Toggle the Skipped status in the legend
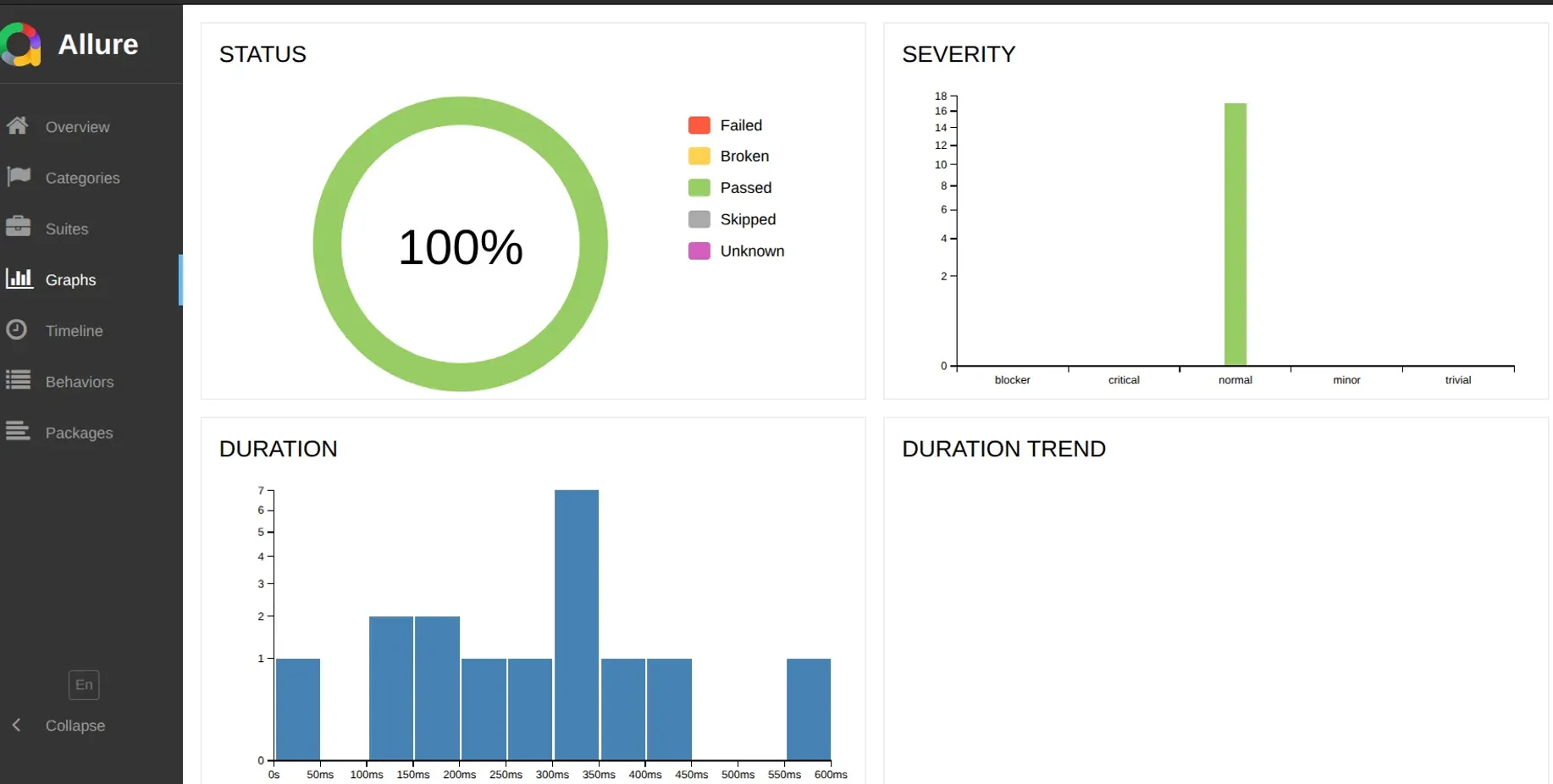Image resolution: width=1553 pixels, height=784 pixels. coord(699,219)
